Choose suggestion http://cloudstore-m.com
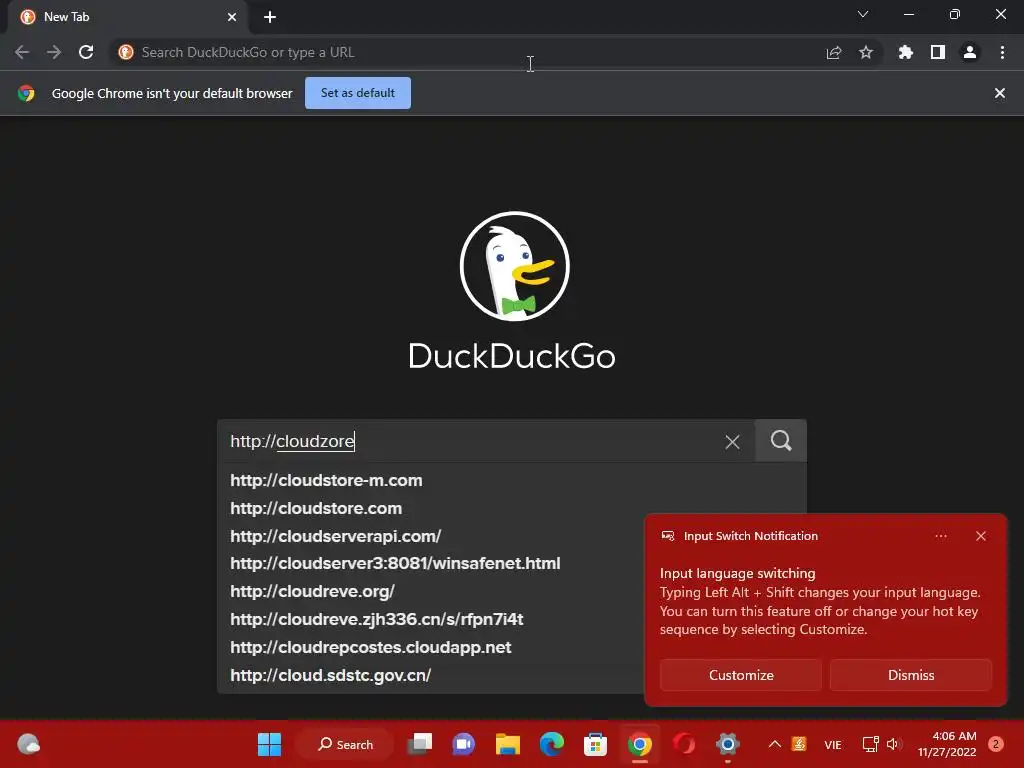The width and height of the screenshot is (1024, 768). coord(511,480)
